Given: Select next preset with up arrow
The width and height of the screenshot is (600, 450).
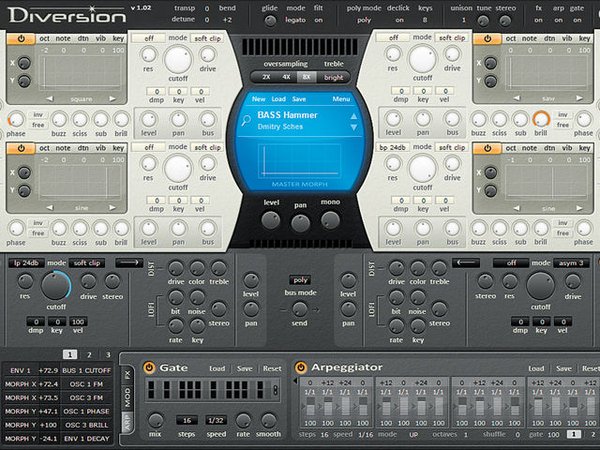Looking at the screenshot, I should point(354,116).
